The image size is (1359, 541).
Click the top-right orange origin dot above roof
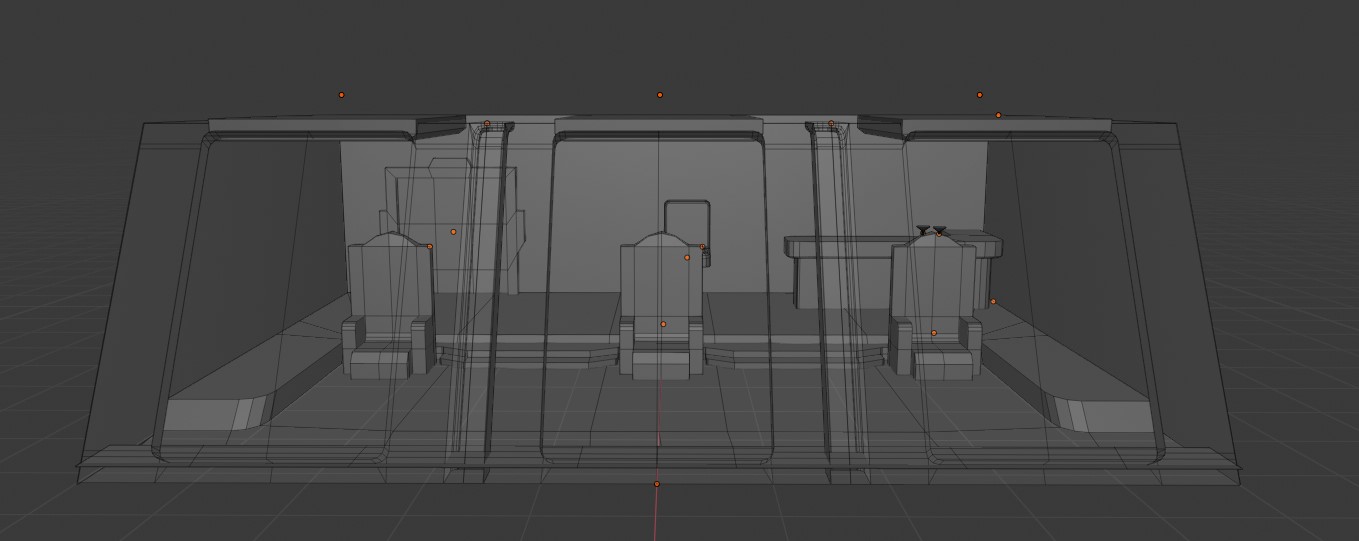(980, 95)
